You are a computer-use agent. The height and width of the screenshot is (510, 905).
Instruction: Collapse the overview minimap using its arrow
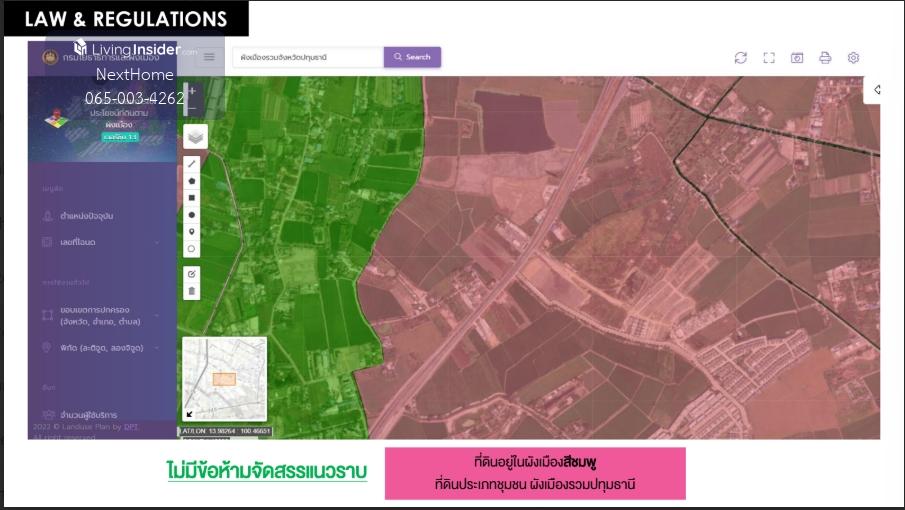tap(190, 414)
